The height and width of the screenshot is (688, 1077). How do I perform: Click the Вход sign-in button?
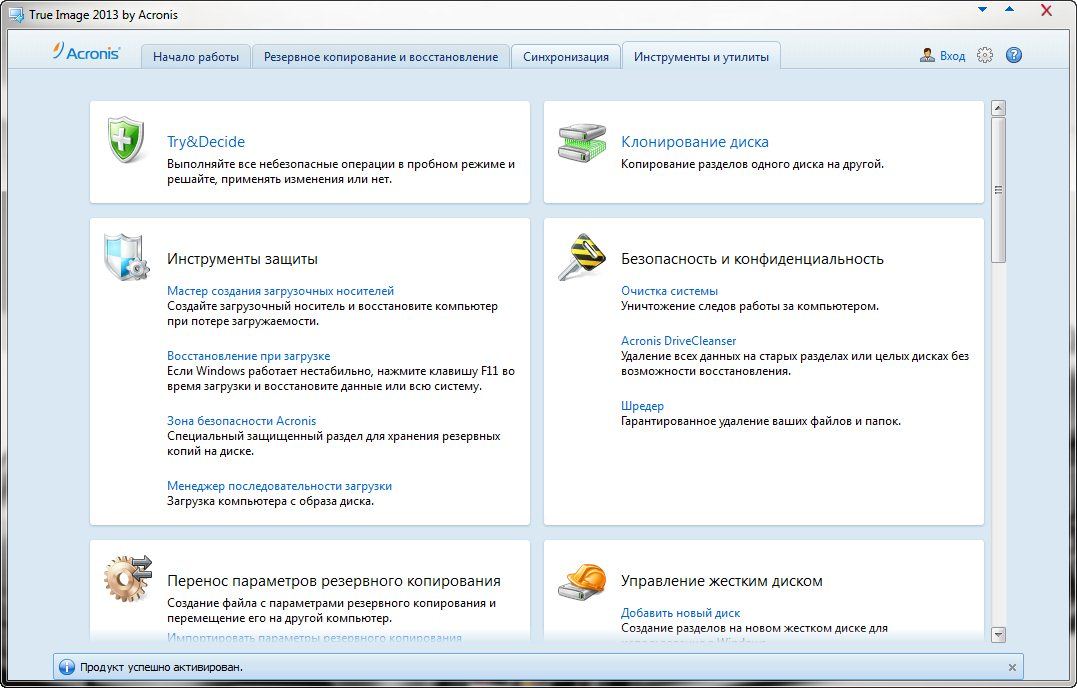[943, 56]
